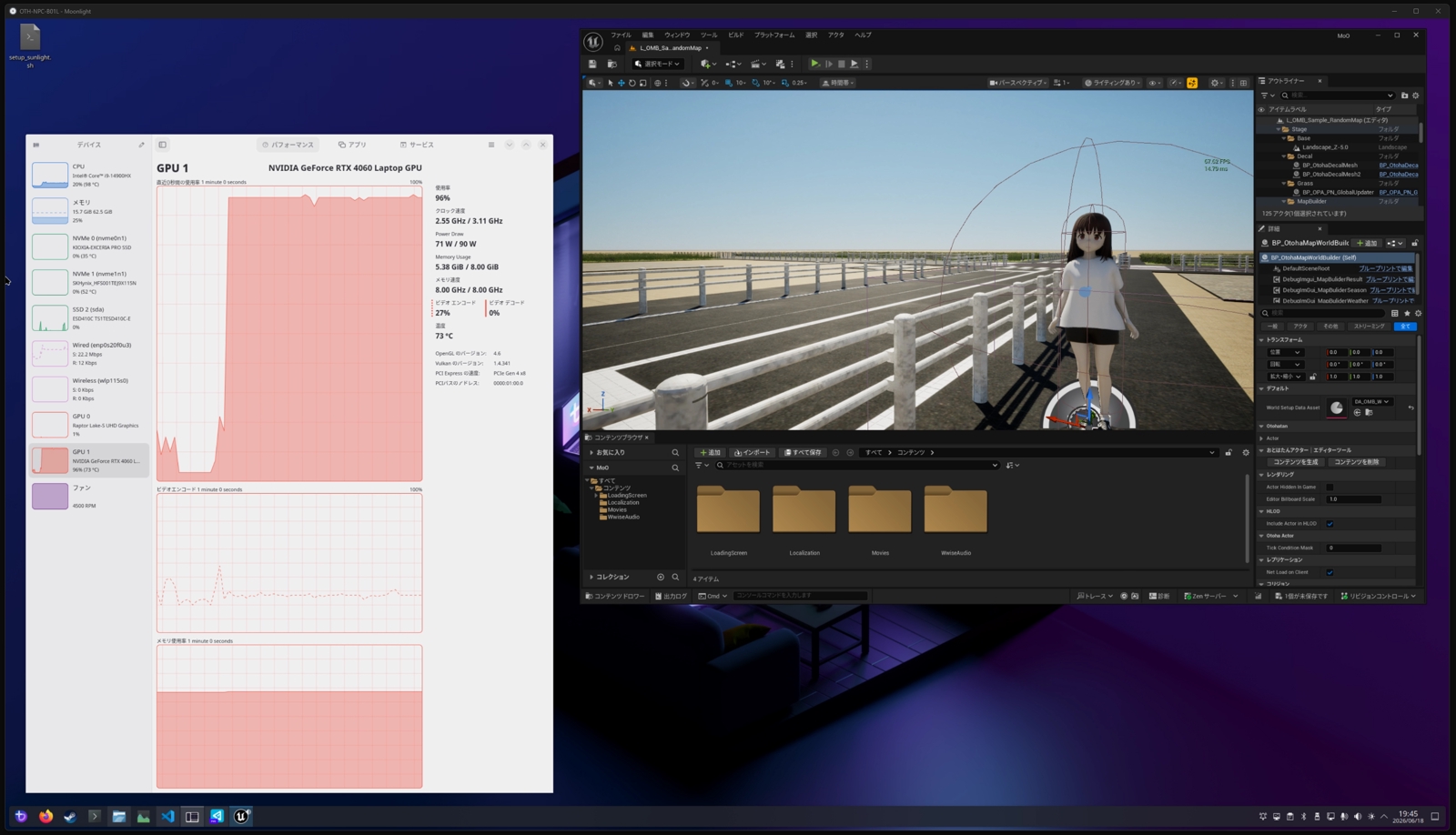The image size is (1456, 835).
Task: Open the 選択モード mode dropdown
Action: tap(657, 64)
